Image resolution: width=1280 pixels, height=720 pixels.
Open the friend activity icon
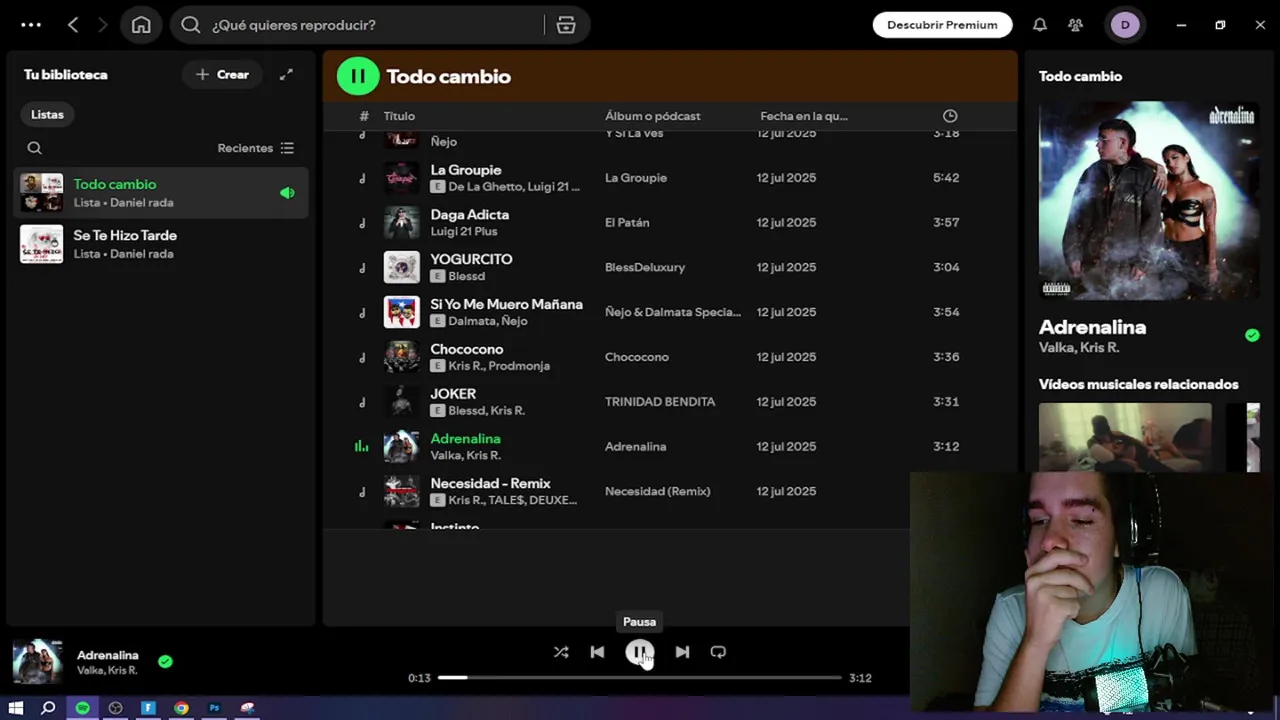click(x=1075, y=25)
